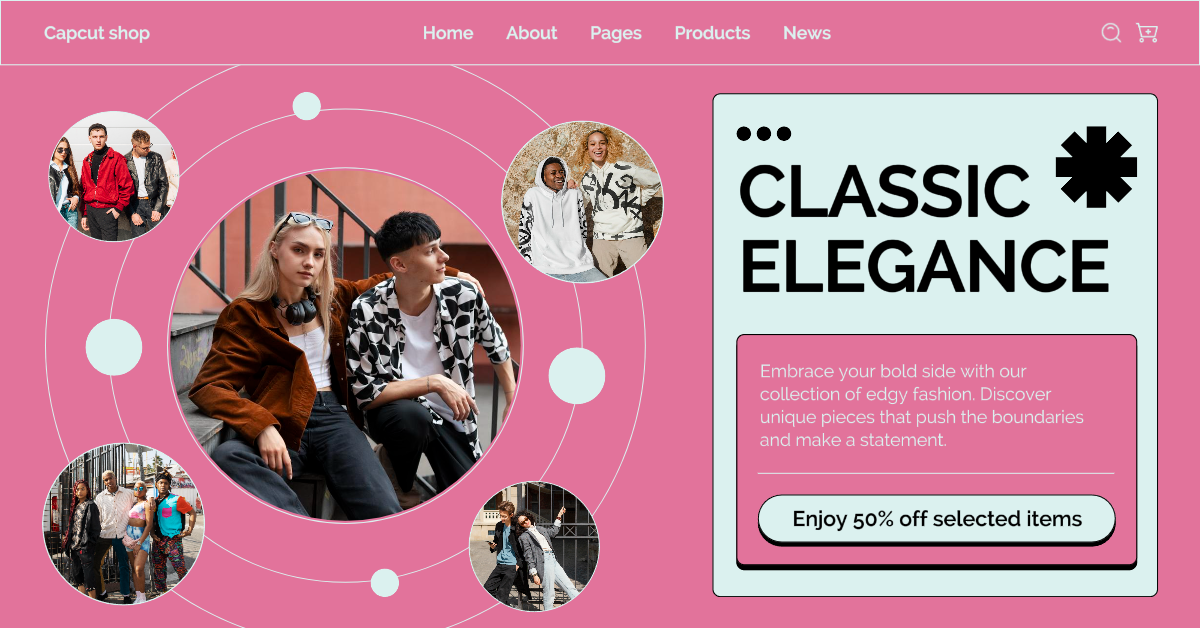The image size is (1200, 628).
Task: Select the red jacket trio photo
Action: point(114,176)
